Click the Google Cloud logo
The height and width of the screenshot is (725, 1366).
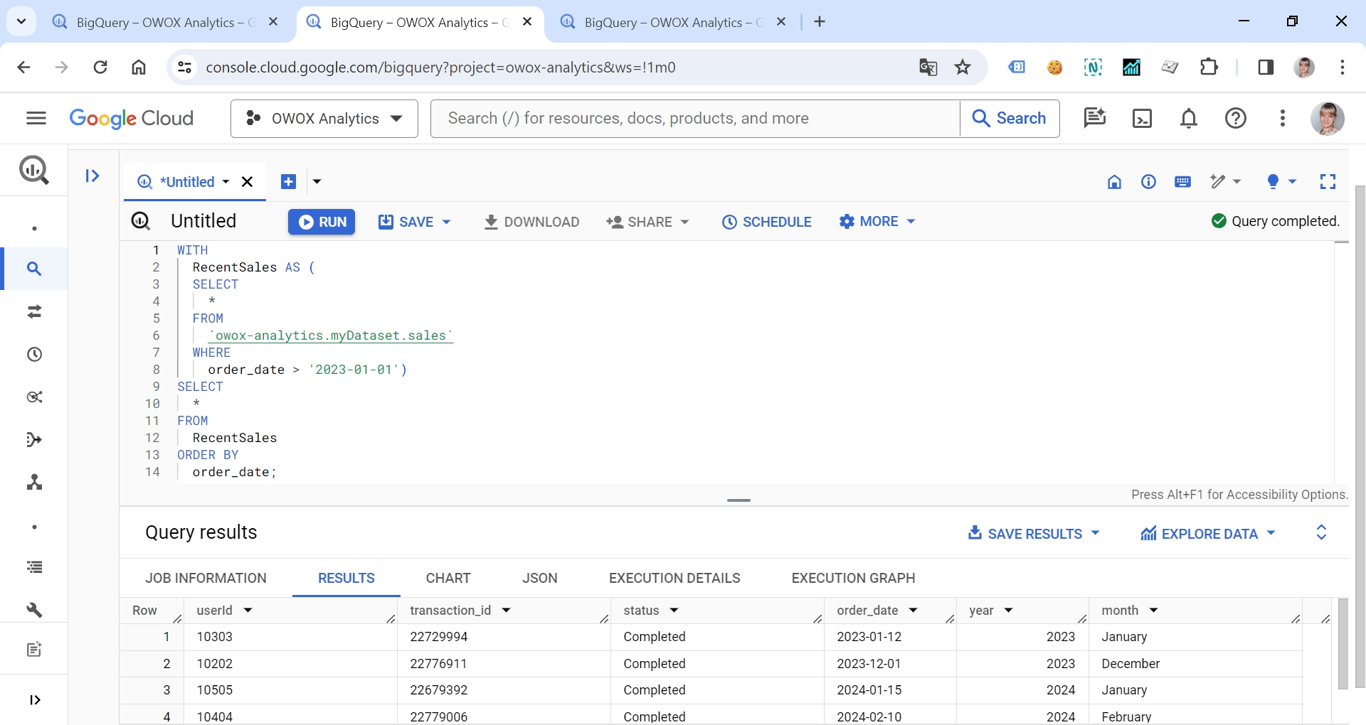[x=131, y=118]
